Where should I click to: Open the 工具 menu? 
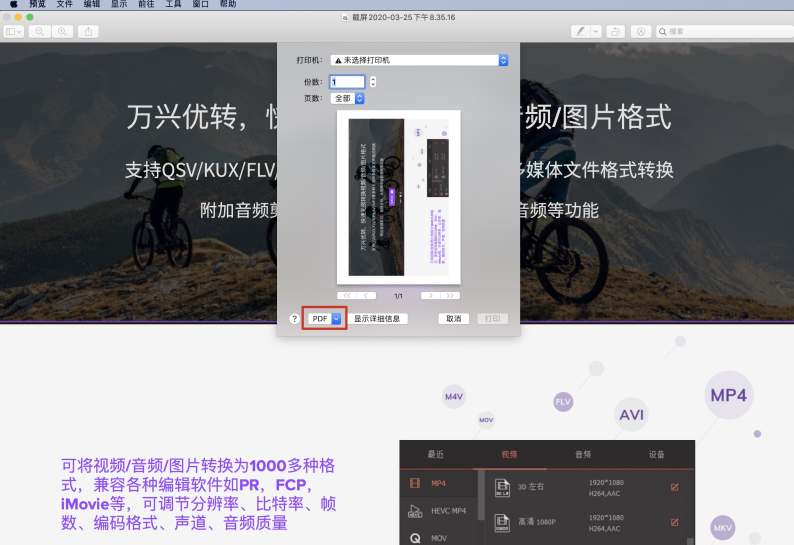coord(173,4)
